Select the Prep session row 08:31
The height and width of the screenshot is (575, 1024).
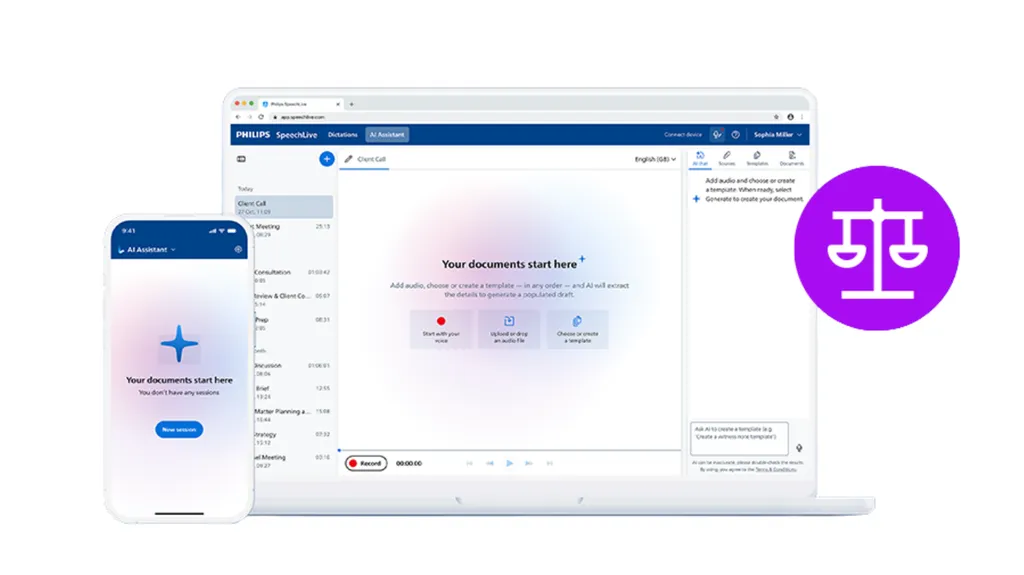292,323
